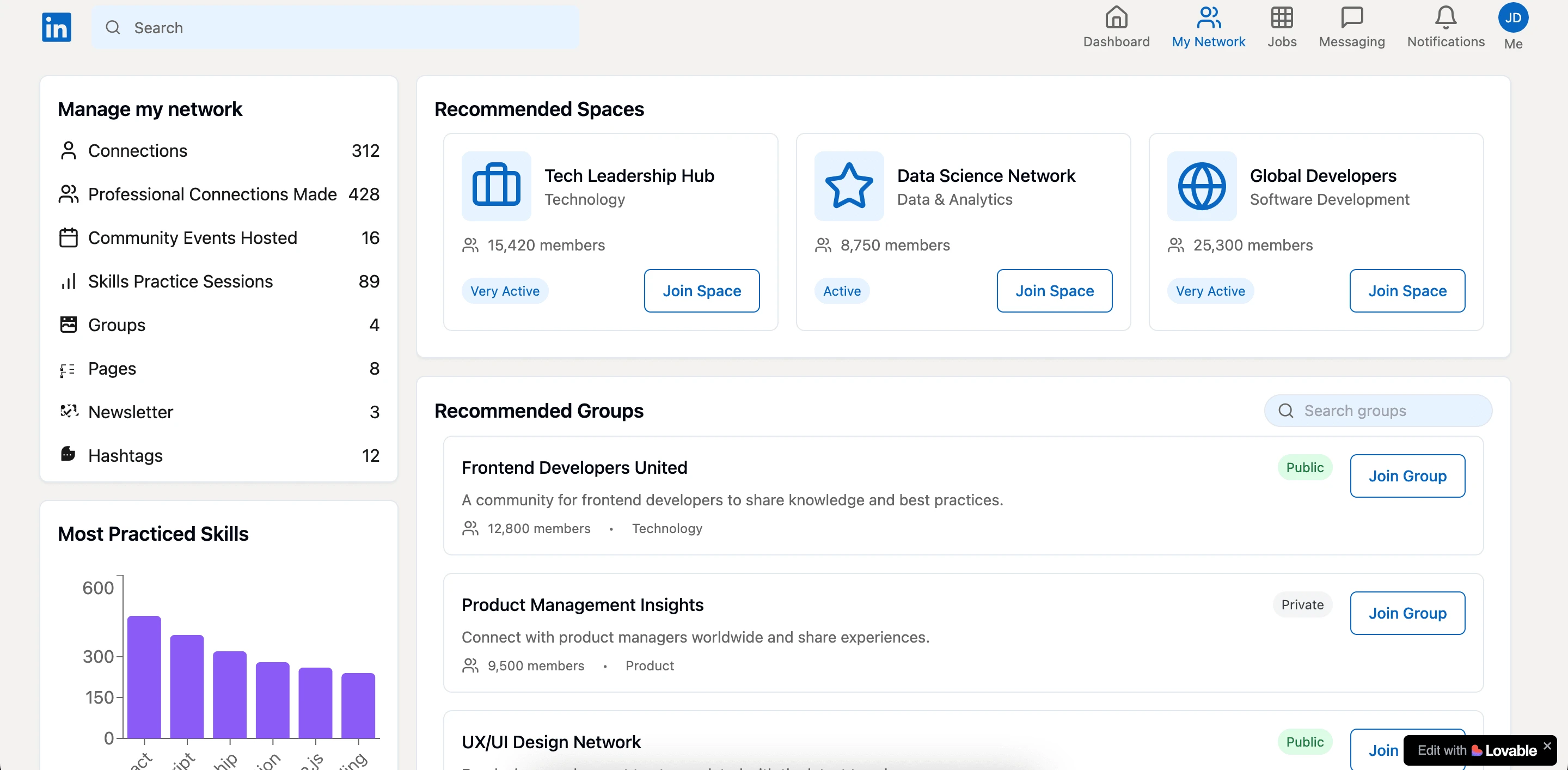1568x770 pixels.
Task: Click the Skills Practice Sessions bar-chart icon
Action: coord(68,281)
